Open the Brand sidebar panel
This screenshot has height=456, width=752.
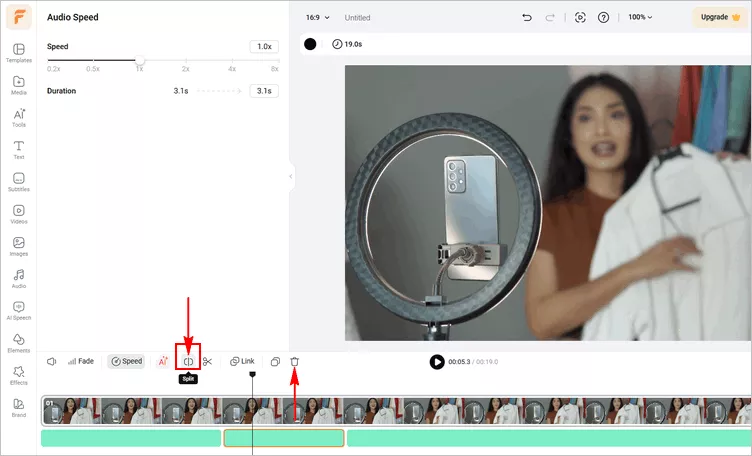19,408
